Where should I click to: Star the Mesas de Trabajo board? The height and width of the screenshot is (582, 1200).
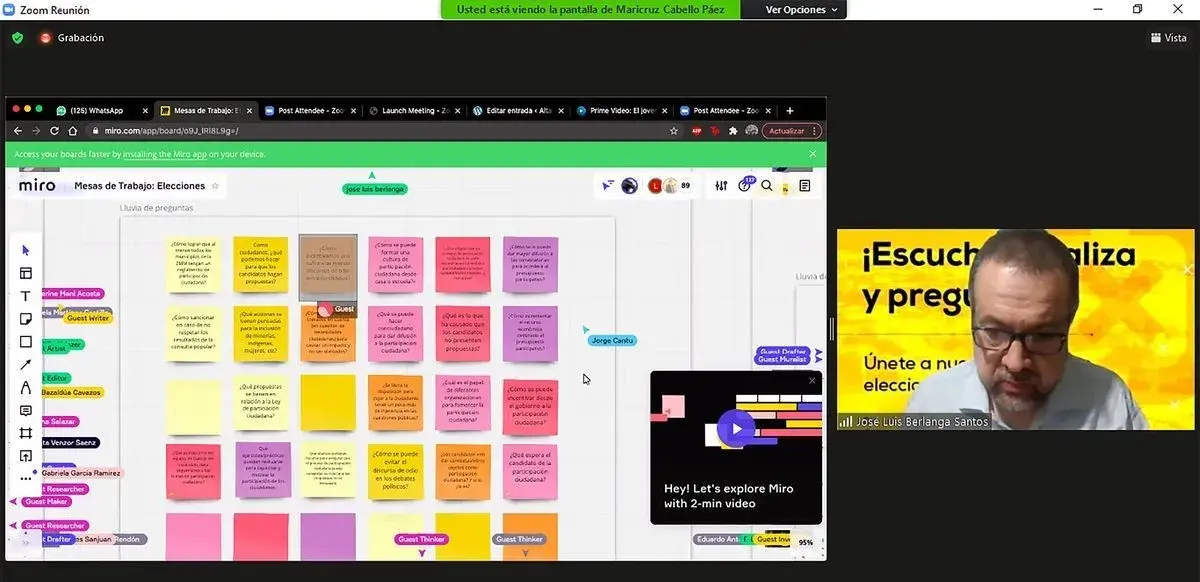[215, 186]
